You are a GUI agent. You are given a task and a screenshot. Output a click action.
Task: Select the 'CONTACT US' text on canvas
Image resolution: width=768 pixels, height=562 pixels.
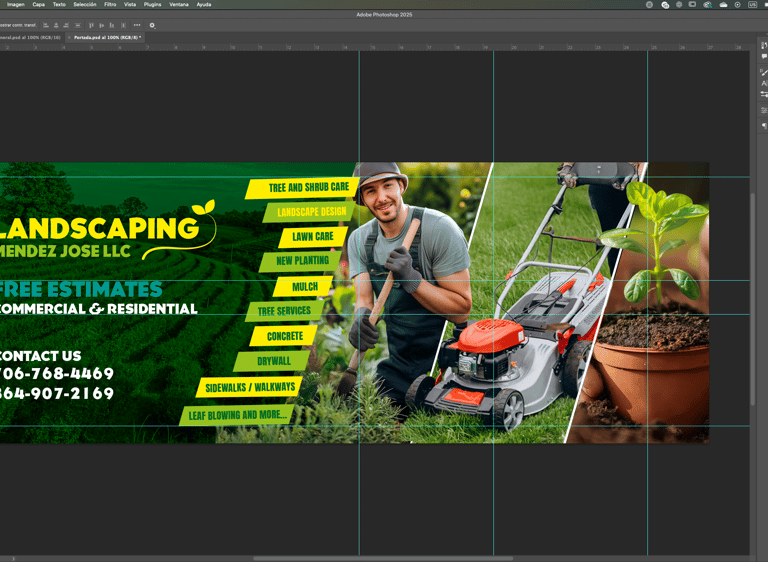(x=40, y=356)
